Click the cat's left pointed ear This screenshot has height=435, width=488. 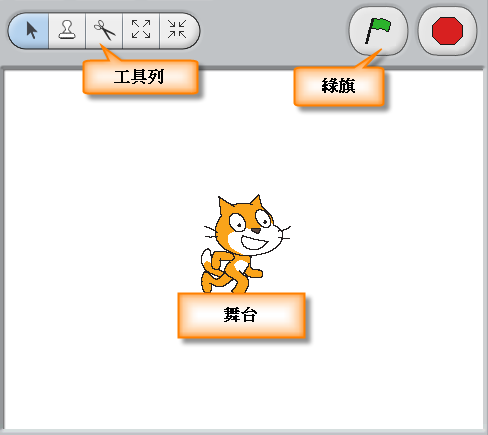click(x=224, y=205)
